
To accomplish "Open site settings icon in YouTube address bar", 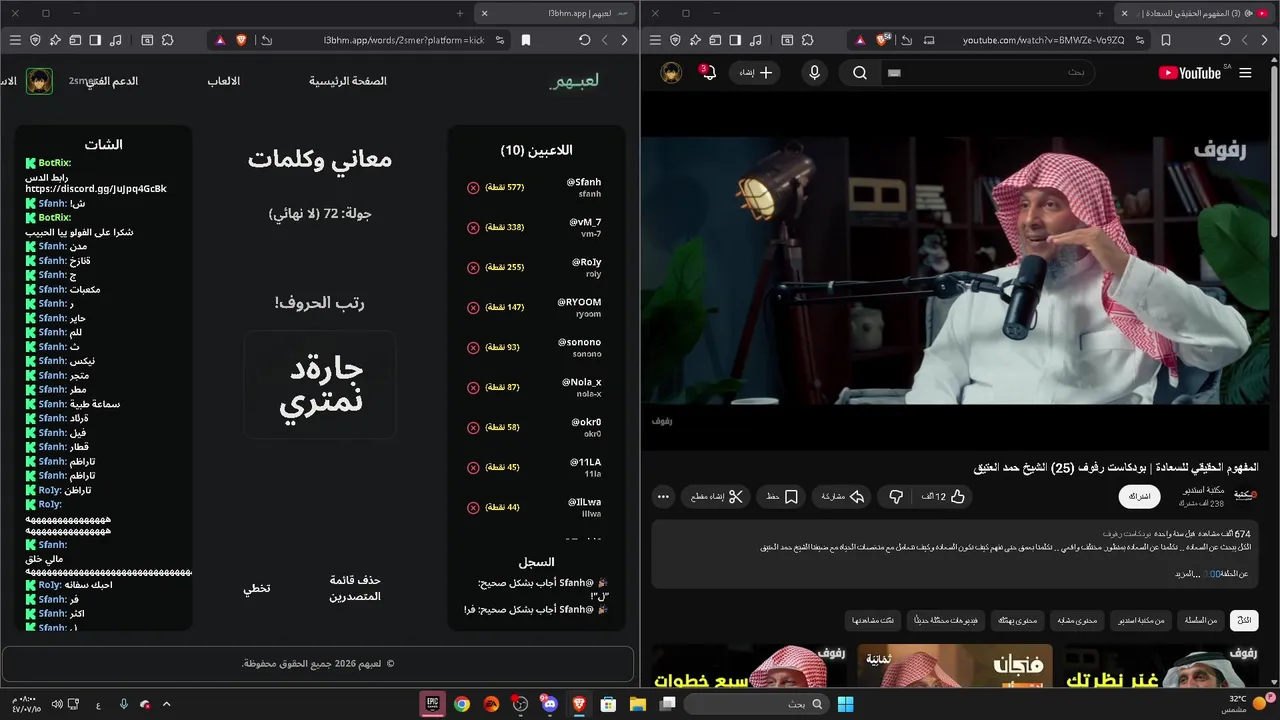I will coord(1140,40).
